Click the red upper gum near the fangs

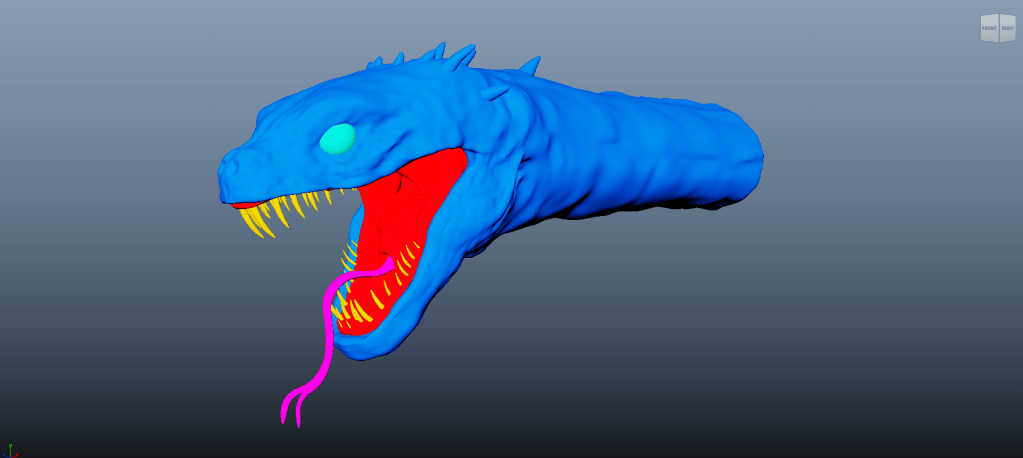click(x=243, y=206)
